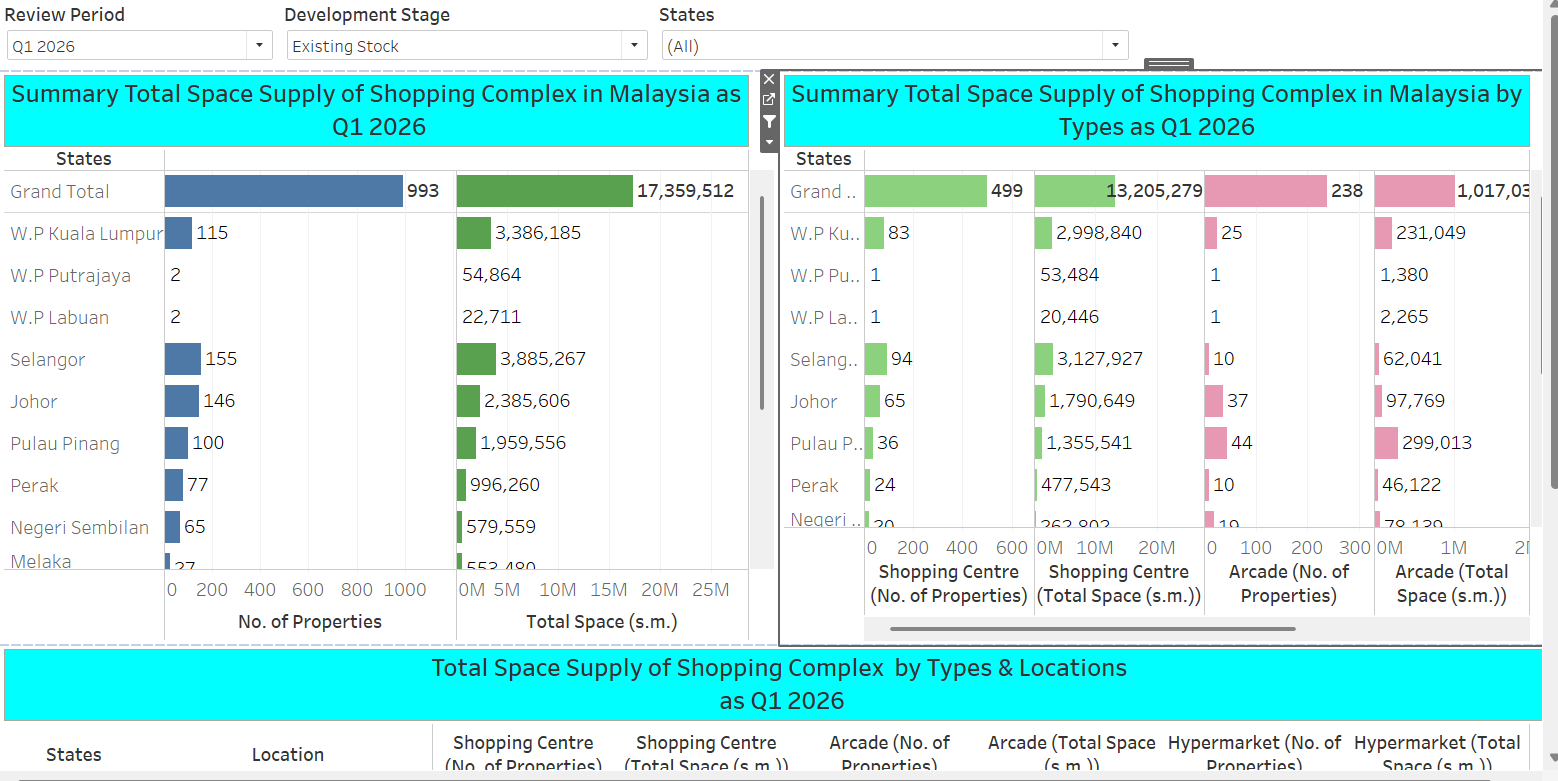Image resolution: width=1558 pixels, height=781 pixels.
Task: Open the More Options caret on the selected sheet
Action: pyautogui.click(x=769, y=143)
